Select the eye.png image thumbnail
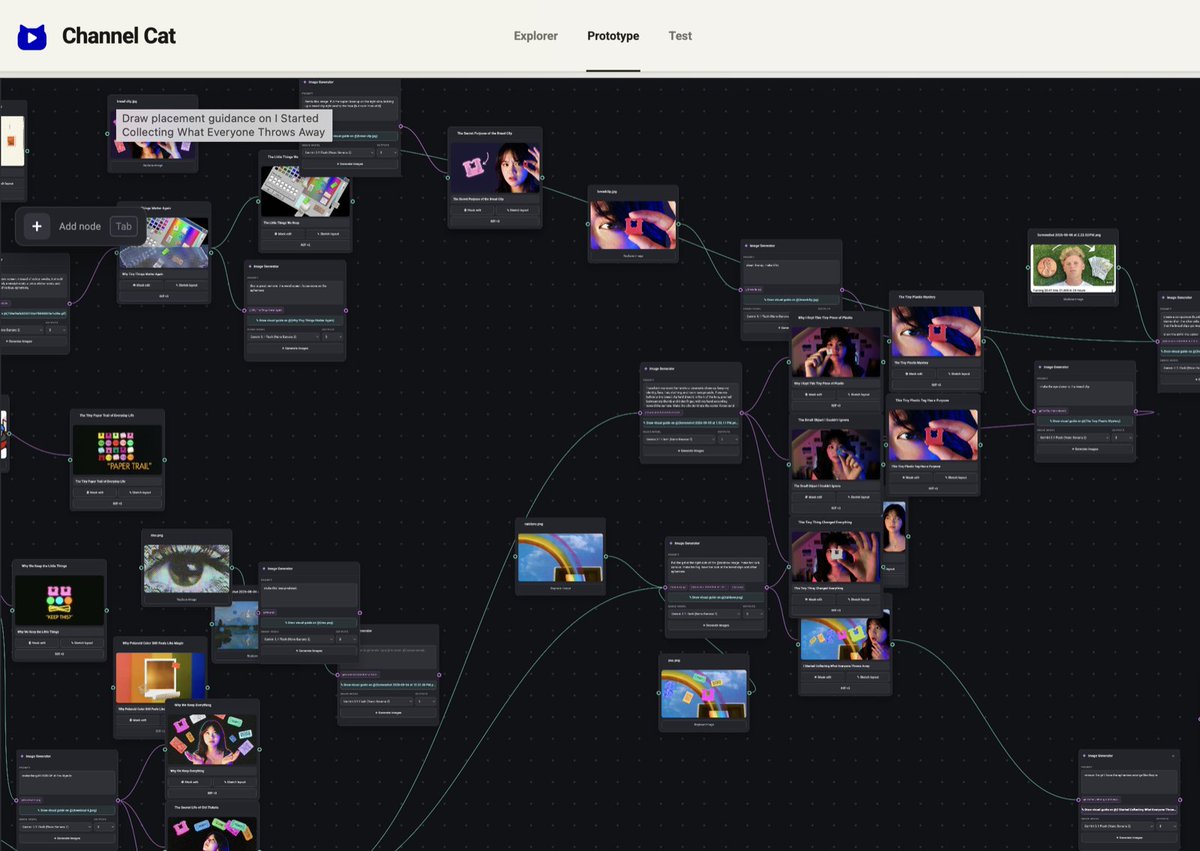1200x851 pixels. click(187, 569)
